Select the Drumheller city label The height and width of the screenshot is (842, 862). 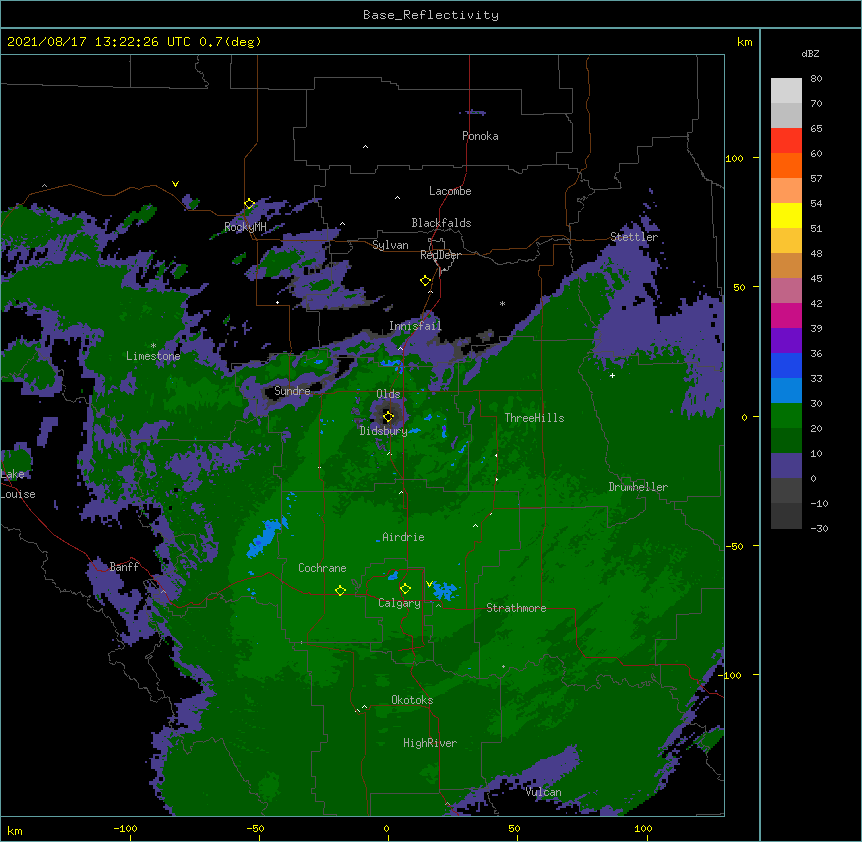click(638, 487)
